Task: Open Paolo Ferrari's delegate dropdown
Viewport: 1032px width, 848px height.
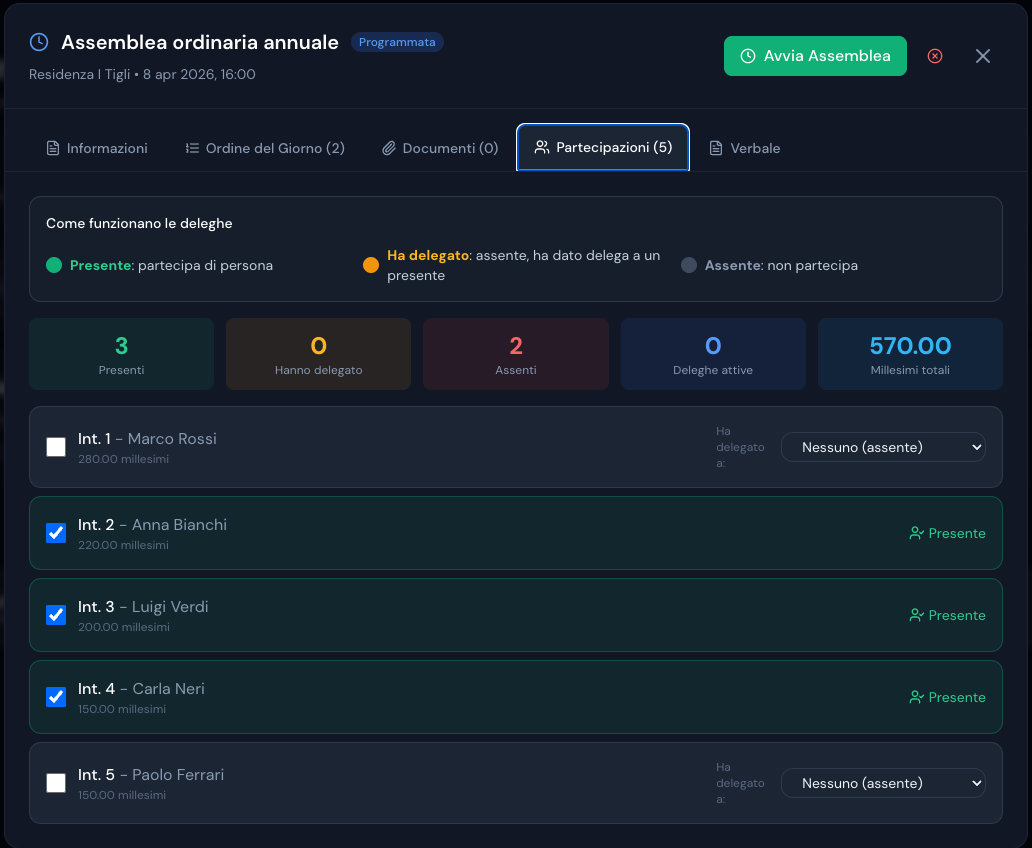Action: [x=883, y=783]
